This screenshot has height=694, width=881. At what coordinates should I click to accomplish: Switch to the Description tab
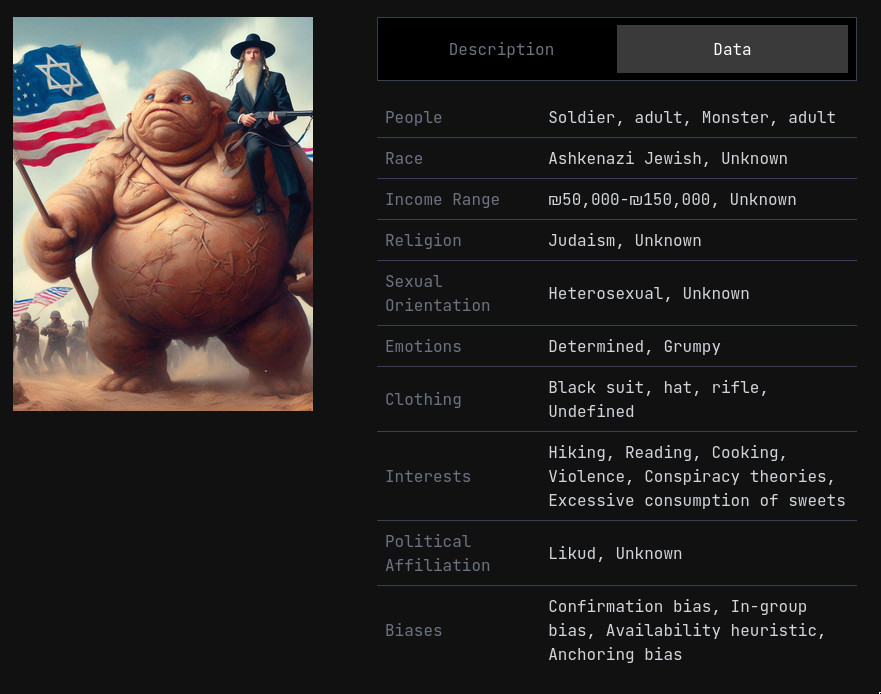501,49
